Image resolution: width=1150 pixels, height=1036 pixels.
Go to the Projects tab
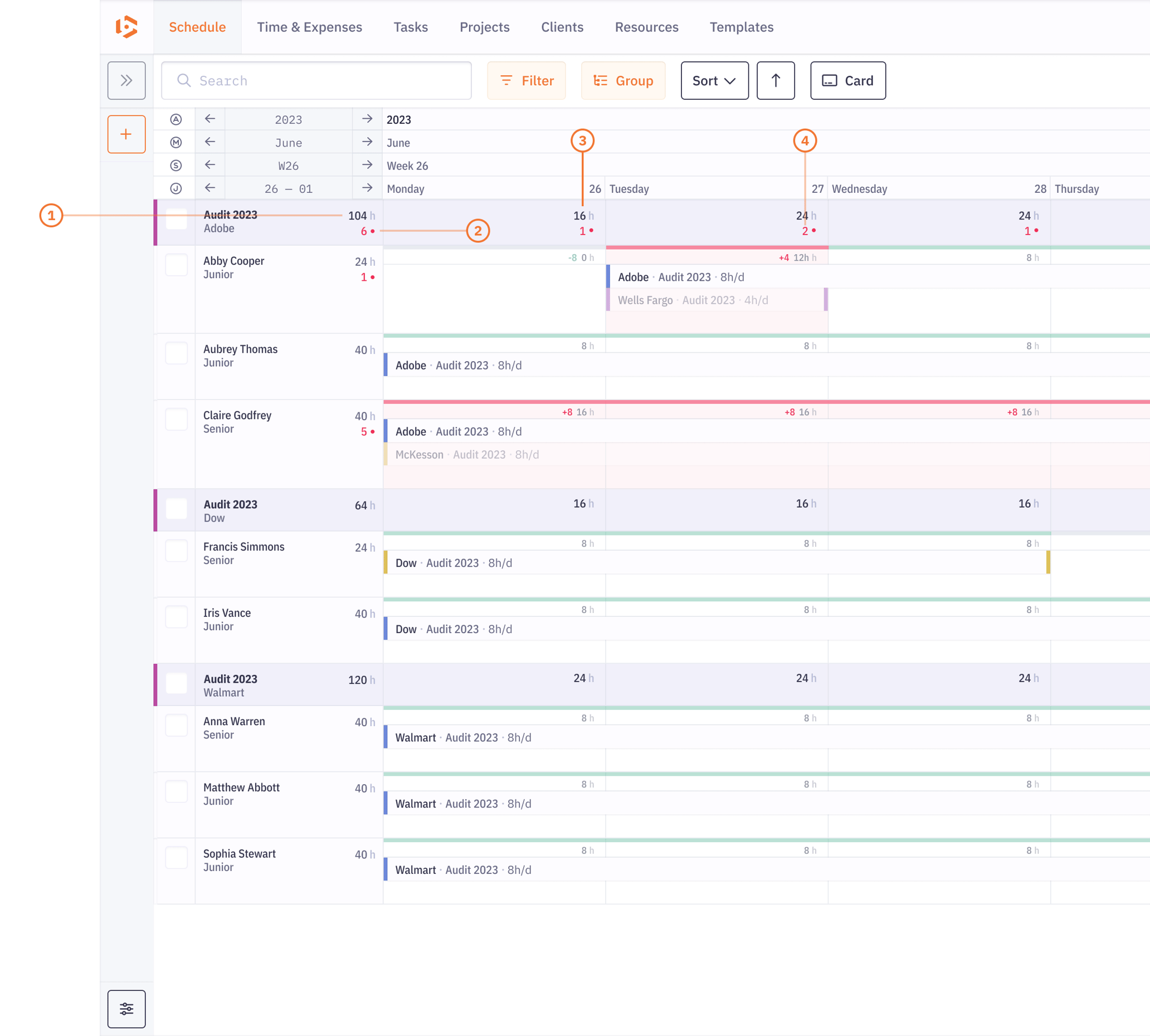tap(485, 27)
